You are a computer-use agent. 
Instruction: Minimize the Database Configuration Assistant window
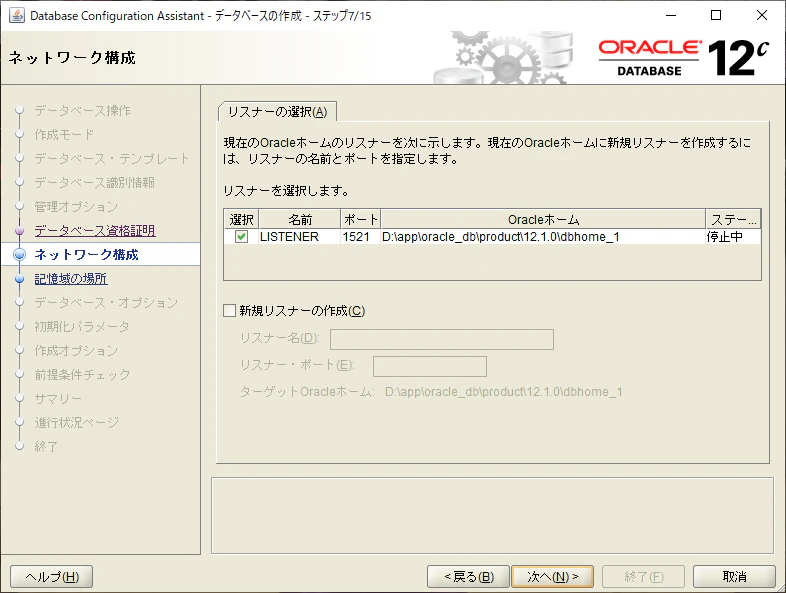pyautogui.click(x=671, y=16)
